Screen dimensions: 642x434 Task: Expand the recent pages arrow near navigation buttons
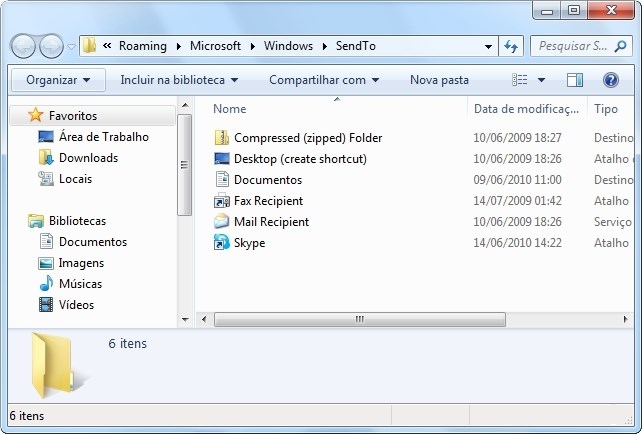72,46
